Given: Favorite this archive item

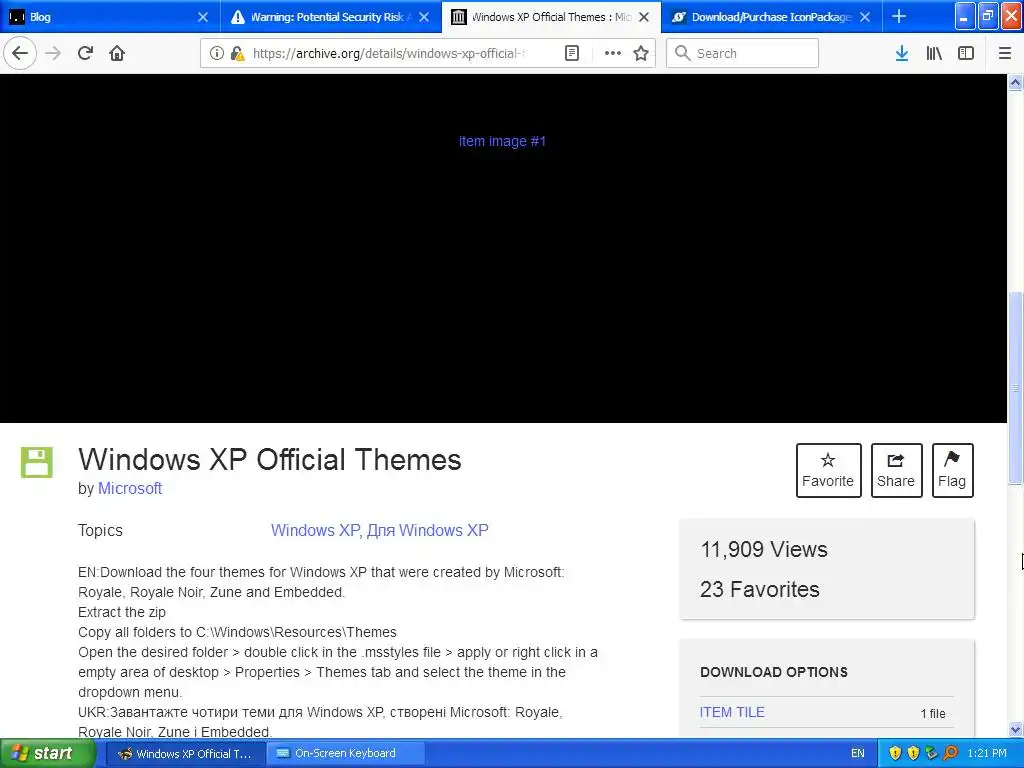Looking at the screenshot, I should click(828, 470).
